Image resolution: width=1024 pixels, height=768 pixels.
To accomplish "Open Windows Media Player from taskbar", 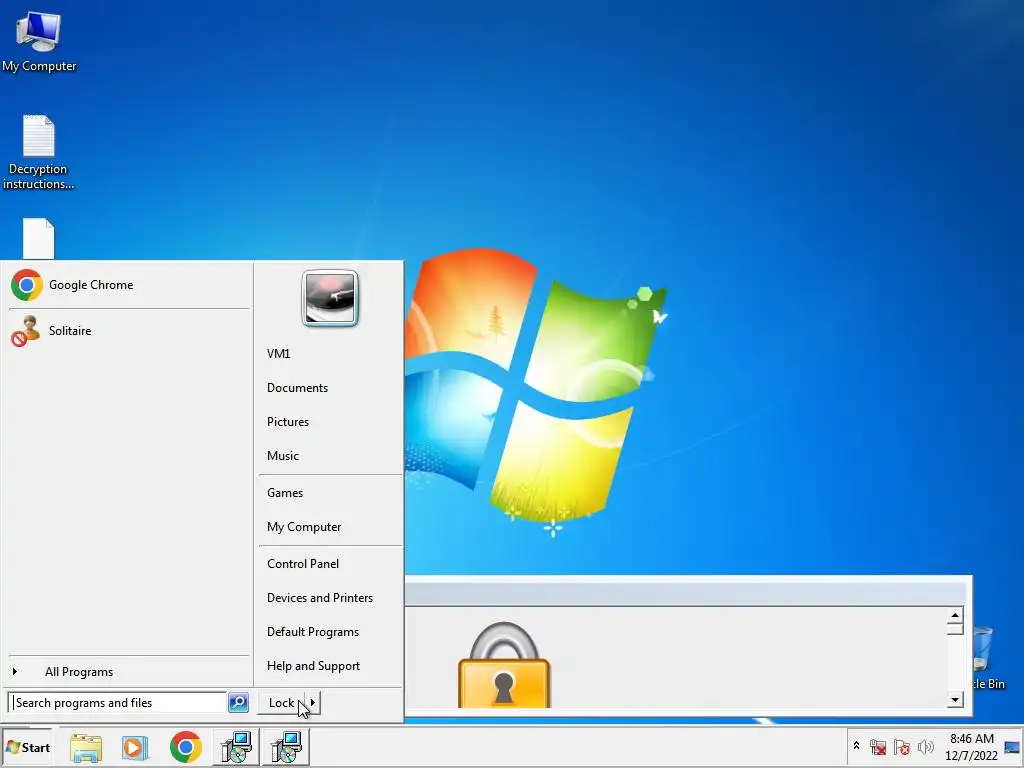I will tap(135, 748).
